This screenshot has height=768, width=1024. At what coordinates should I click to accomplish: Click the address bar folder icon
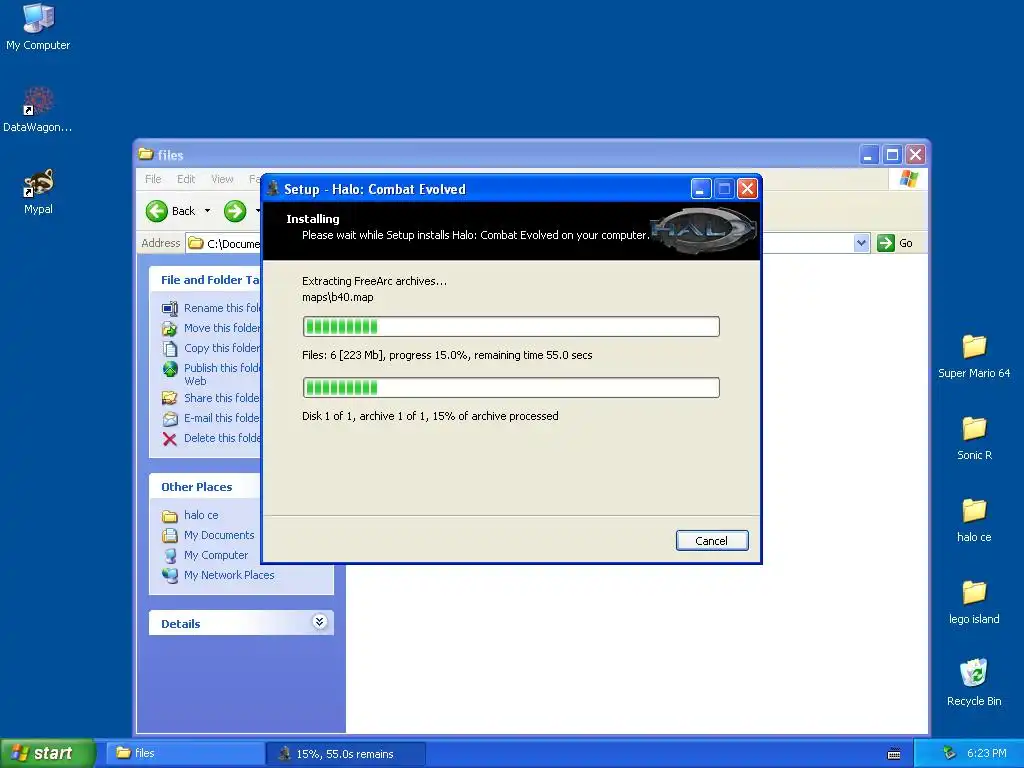click(196, 244)
